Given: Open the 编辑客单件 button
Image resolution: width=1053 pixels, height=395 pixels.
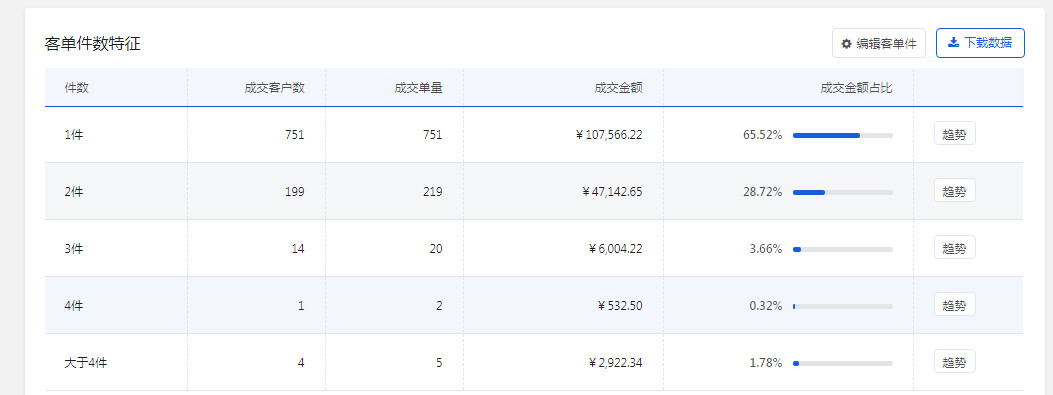Looking at the screenshot, I should click(878, 44).
